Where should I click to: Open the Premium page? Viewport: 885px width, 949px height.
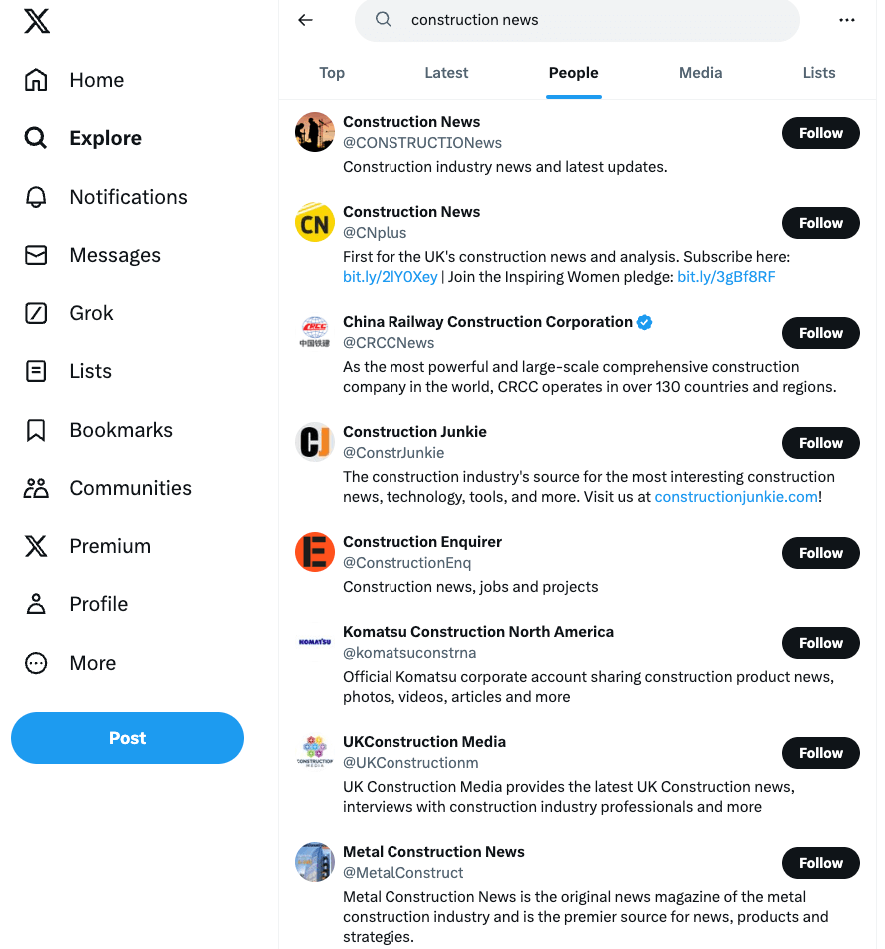tap(110, 546)
